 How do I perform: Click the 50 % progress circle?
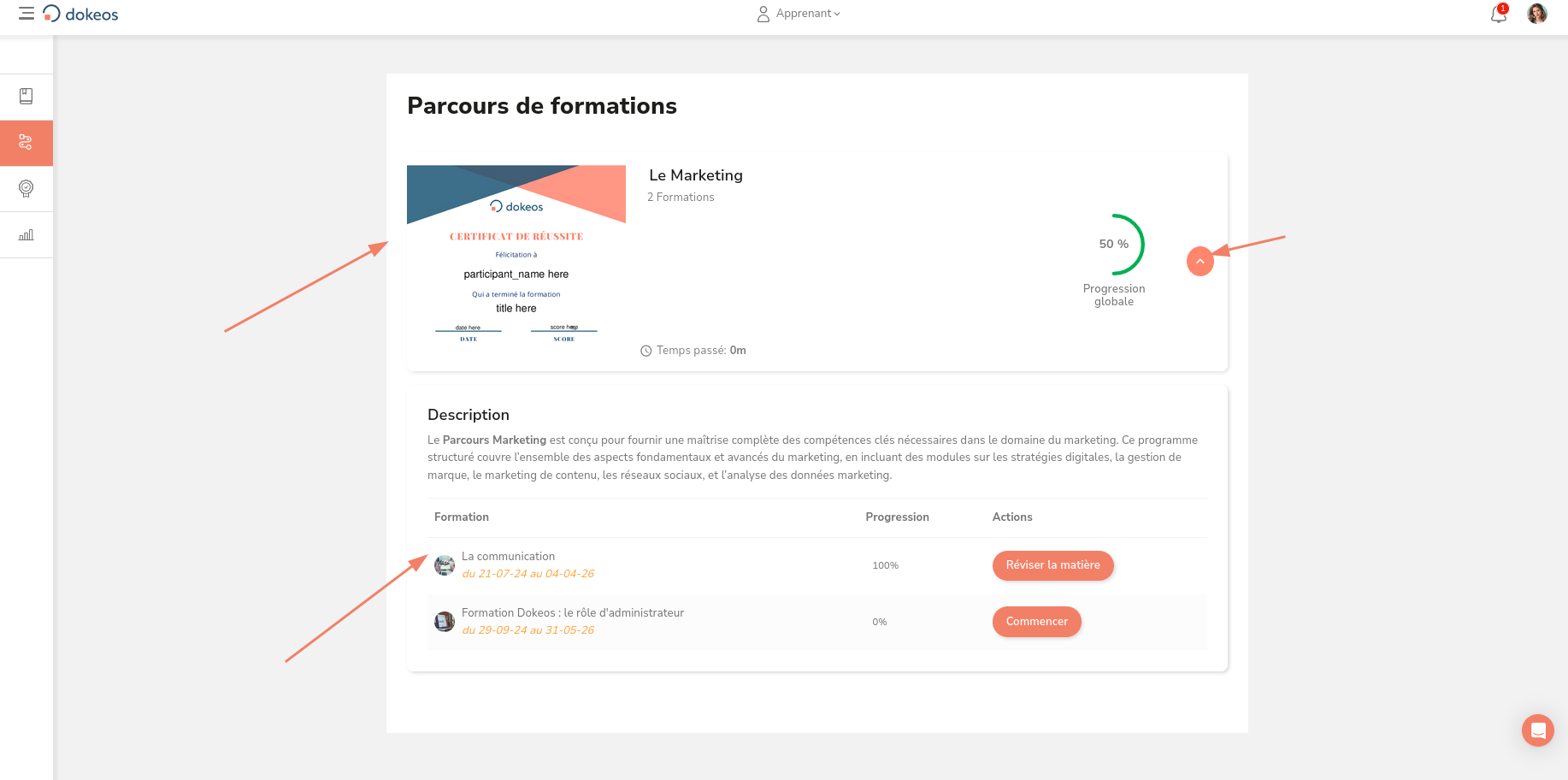(x=1114, y=245)
